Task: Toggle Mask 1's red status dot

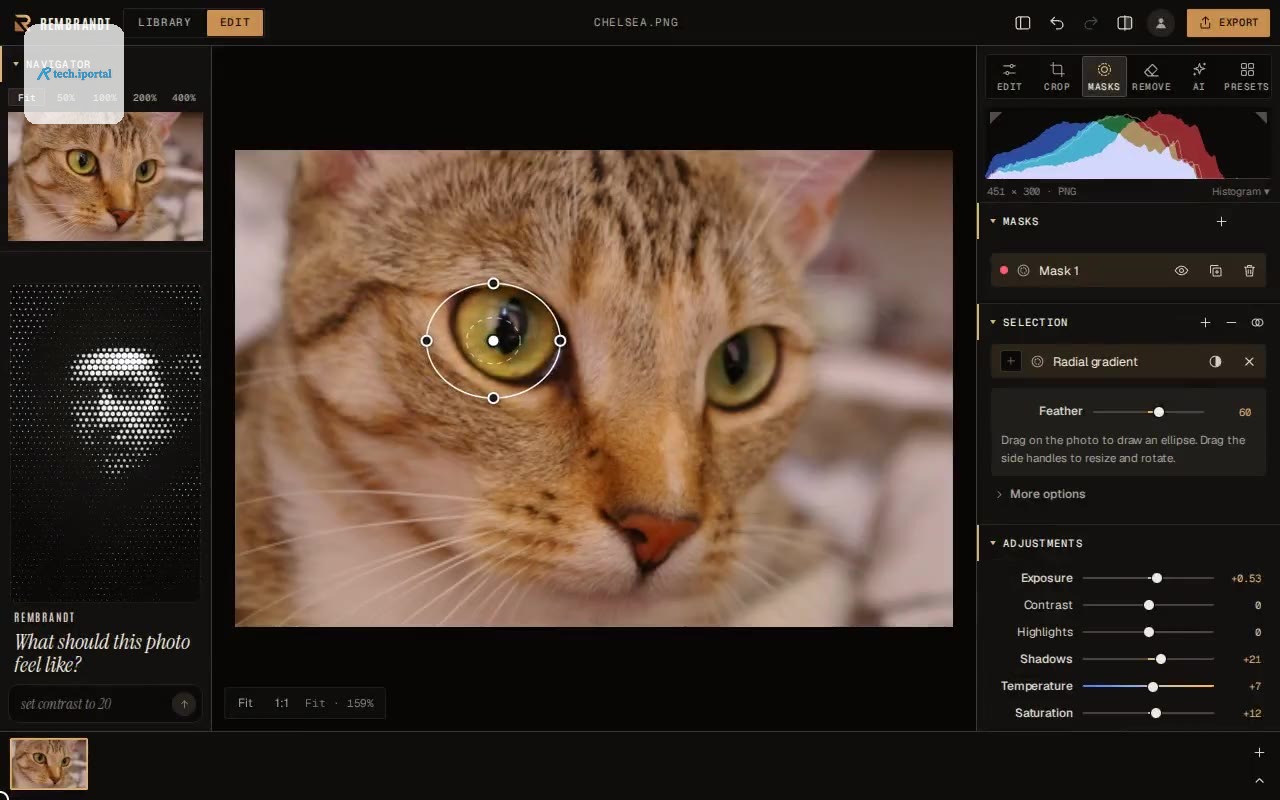Action: (x=1004, y=271)
